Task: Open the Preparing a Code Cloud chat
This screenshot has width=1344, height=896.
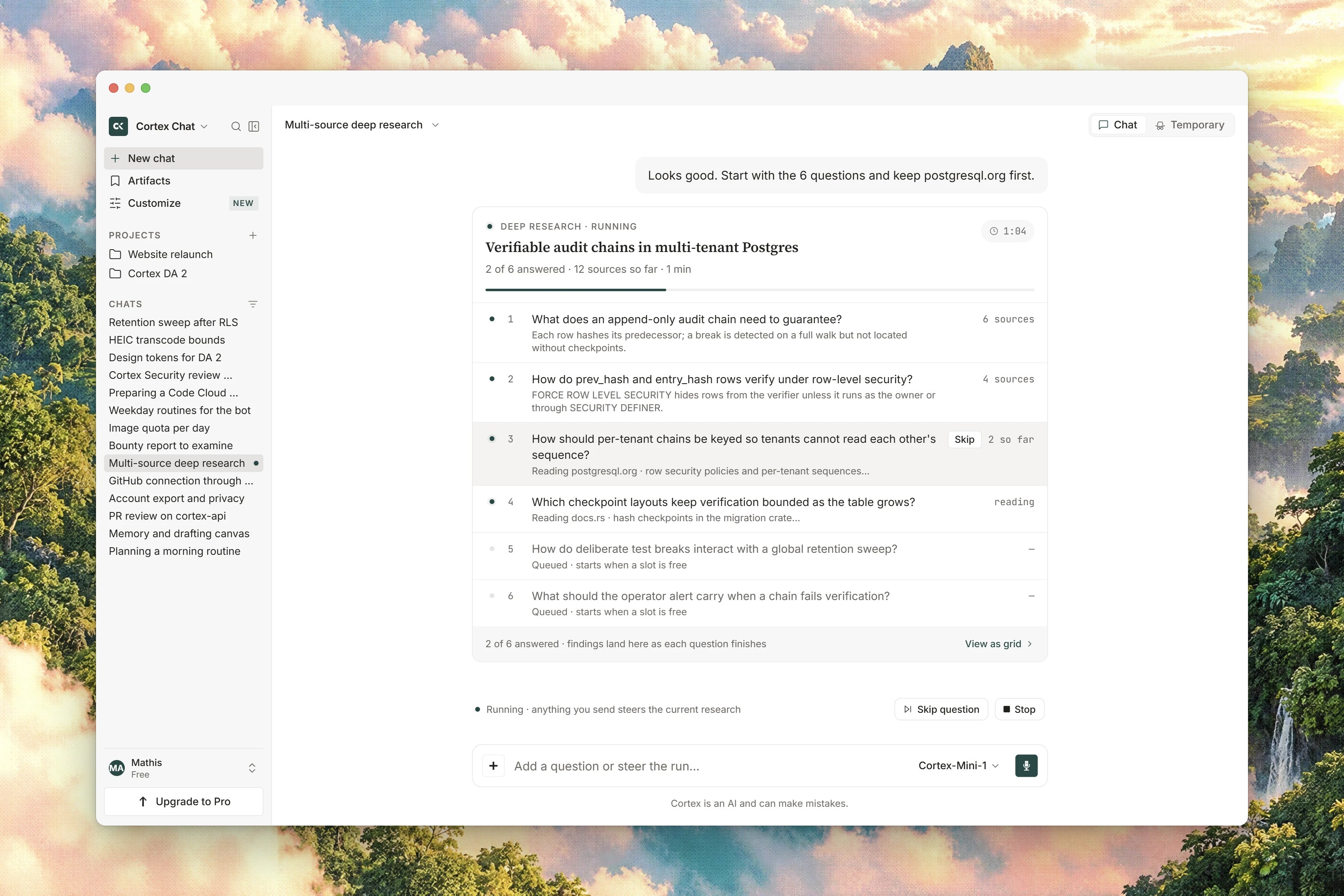Action: (x=184, y=392)
